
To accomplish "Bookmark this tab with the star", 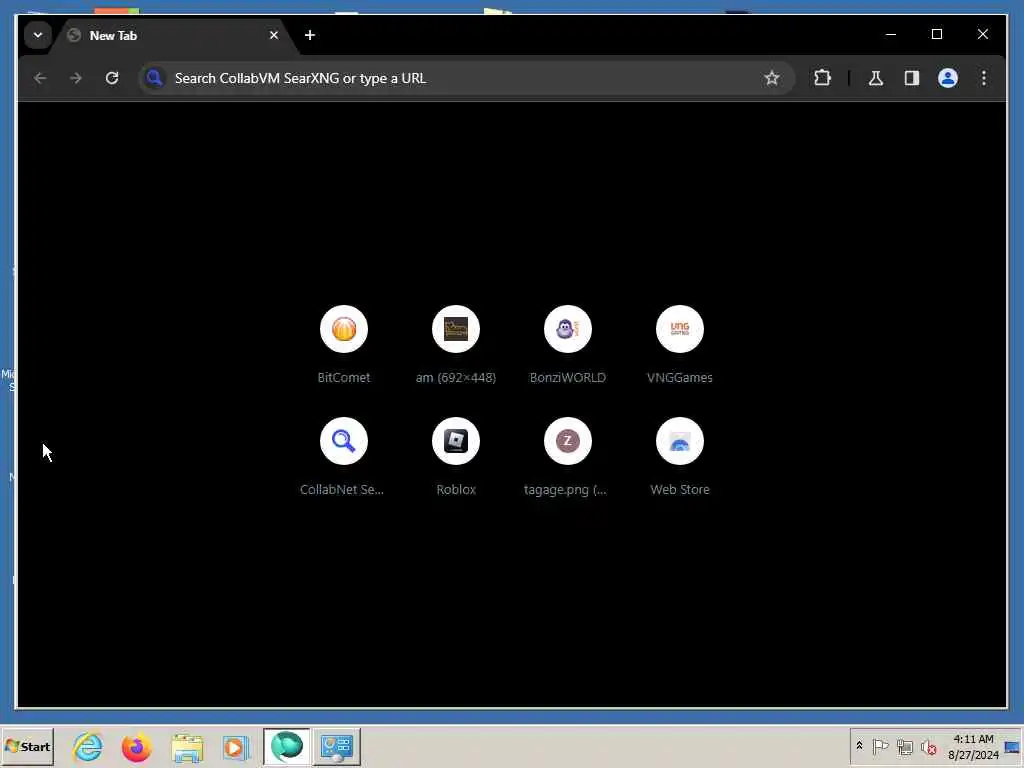I will tap(772, 78).
